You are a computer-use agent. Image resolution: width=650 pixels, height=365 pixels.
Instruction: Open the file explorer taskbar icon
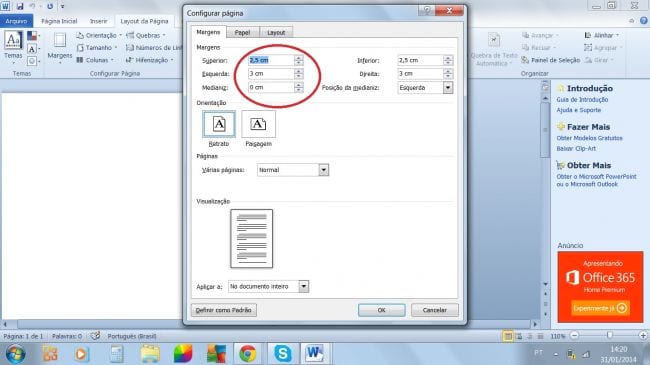point(150,354)
